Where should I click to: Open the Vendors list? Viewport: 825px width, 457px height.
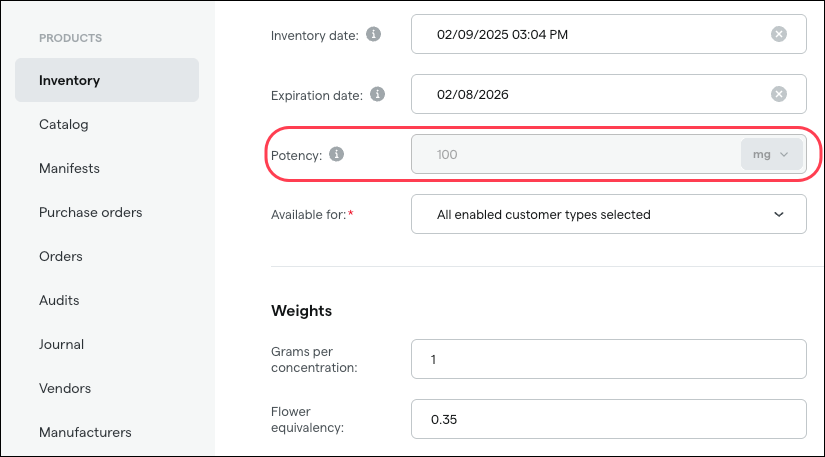coord(65,388)
